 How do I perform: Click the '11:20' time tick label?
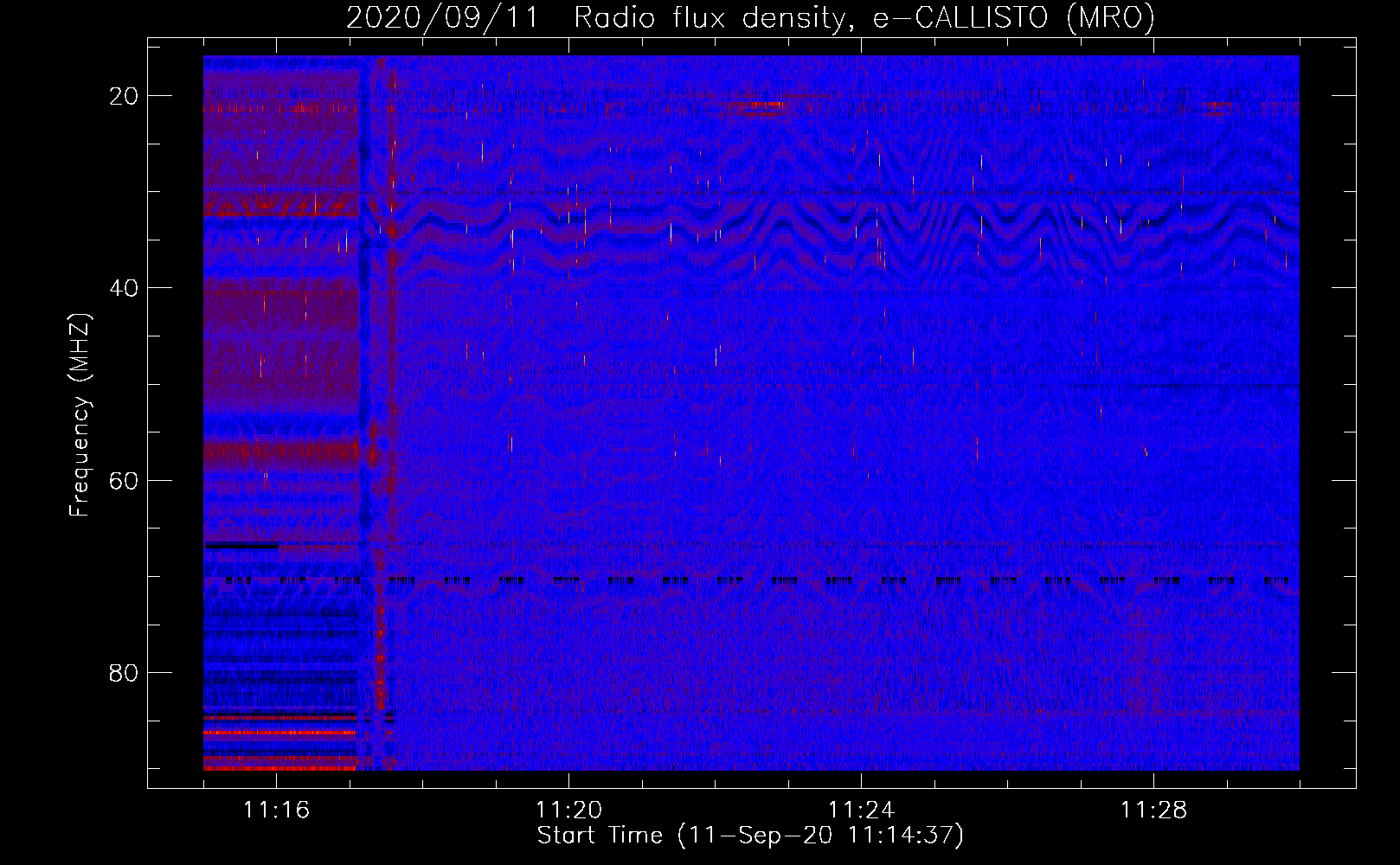click(x=568, y=811)
